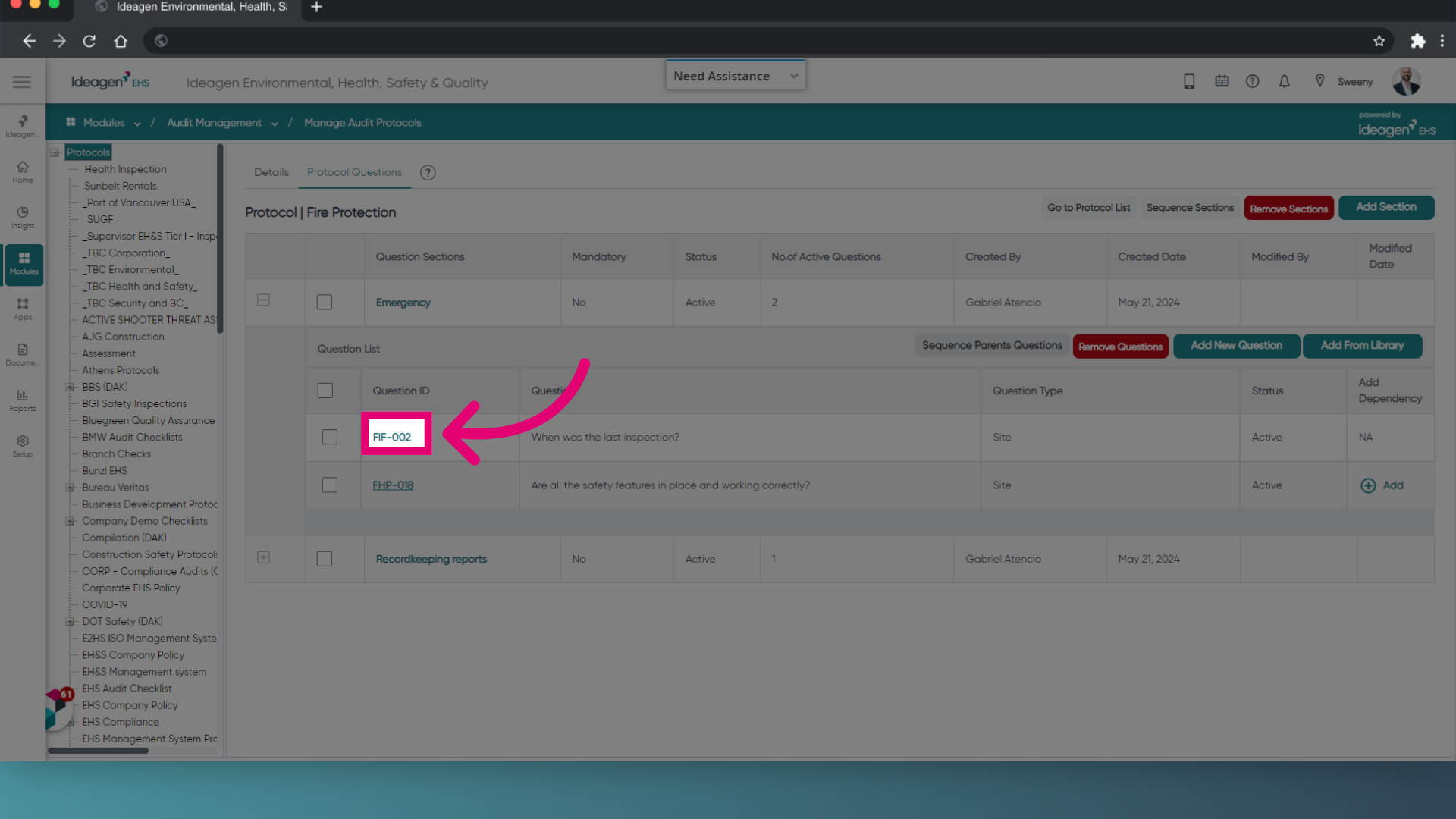This screenshot has width=1456, height=819.
Task: Select COVID-19 in the protocol tree
Action: click(x=105, y=604)
